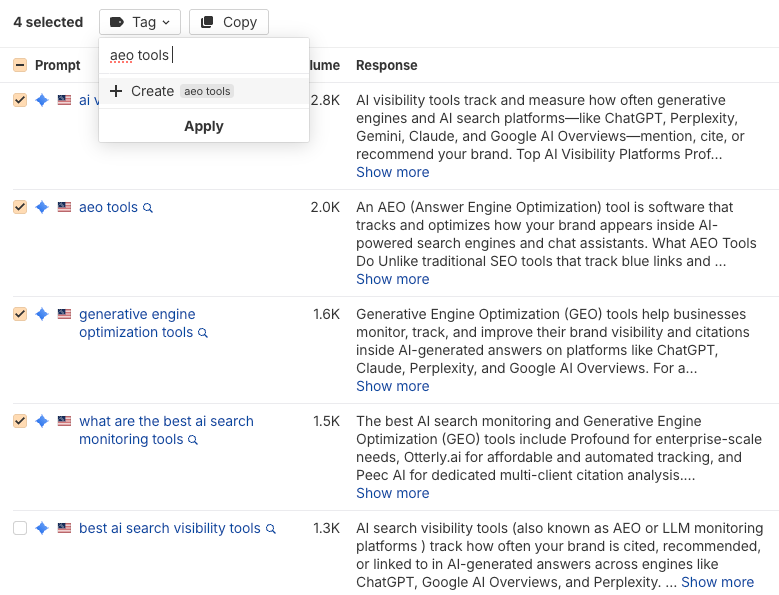The image size is (779, 595).
Task: Click the Response column header
Action: tap(387, 65)
